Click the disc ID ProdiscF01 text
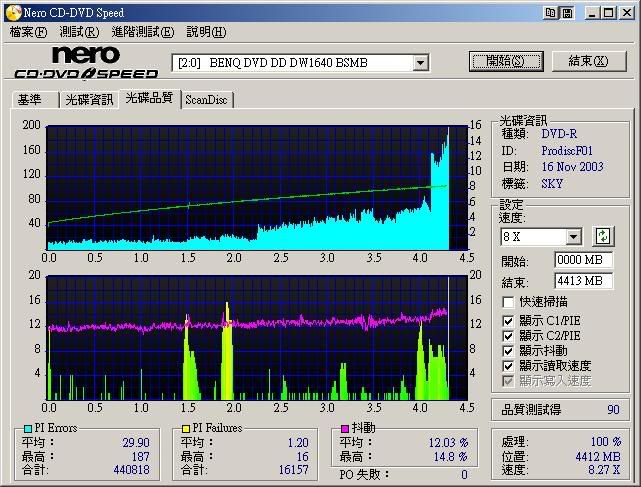Screen dimensions: 641x487 (567, 151)
